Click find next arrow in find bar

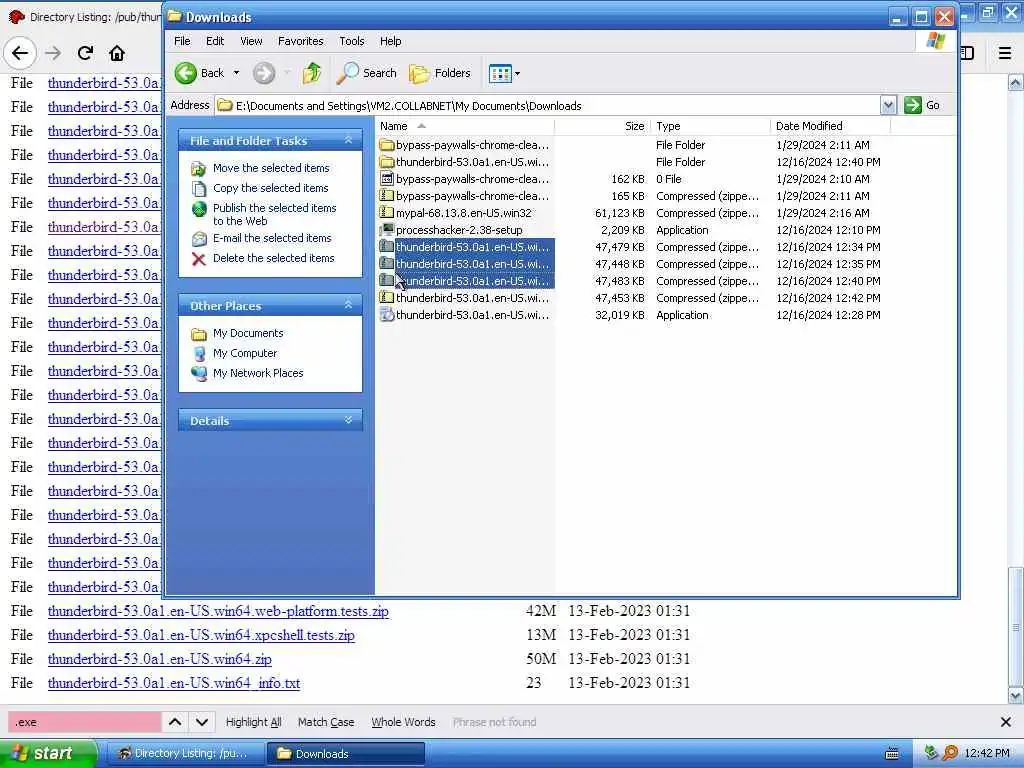(x=202, y=722)
